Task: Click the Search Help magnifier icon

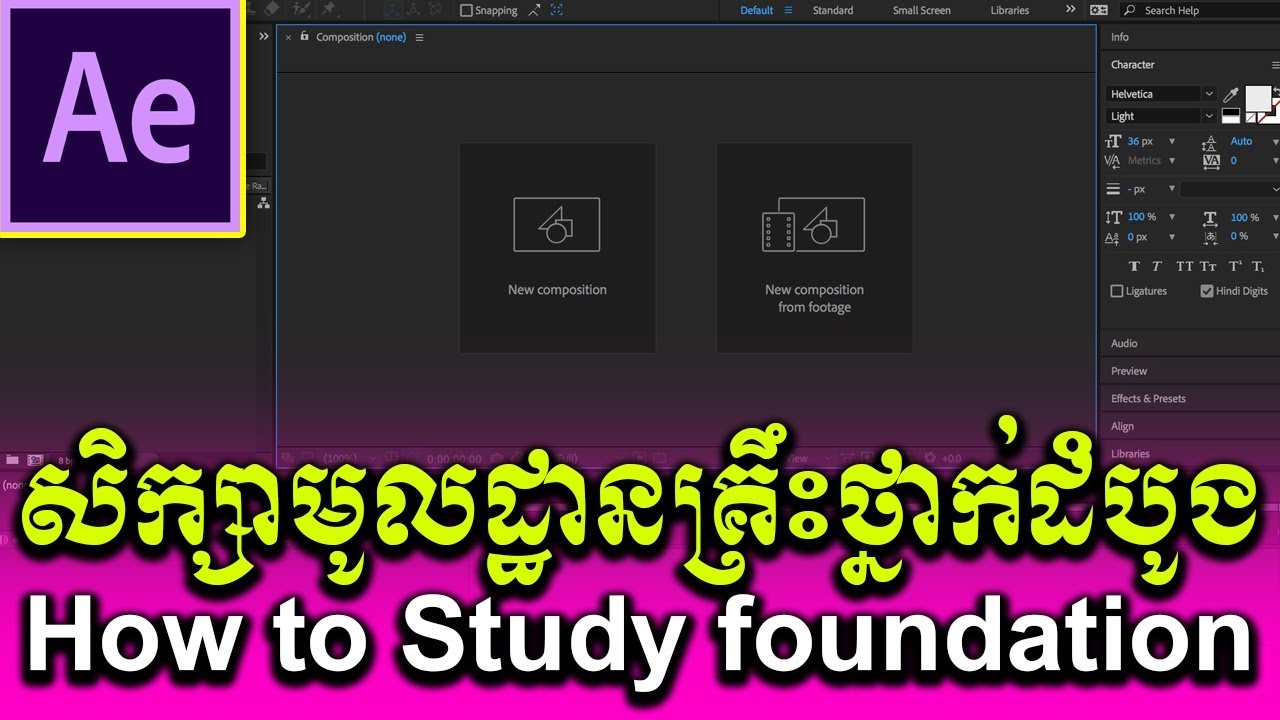Action: click(x=1130, y=10)
